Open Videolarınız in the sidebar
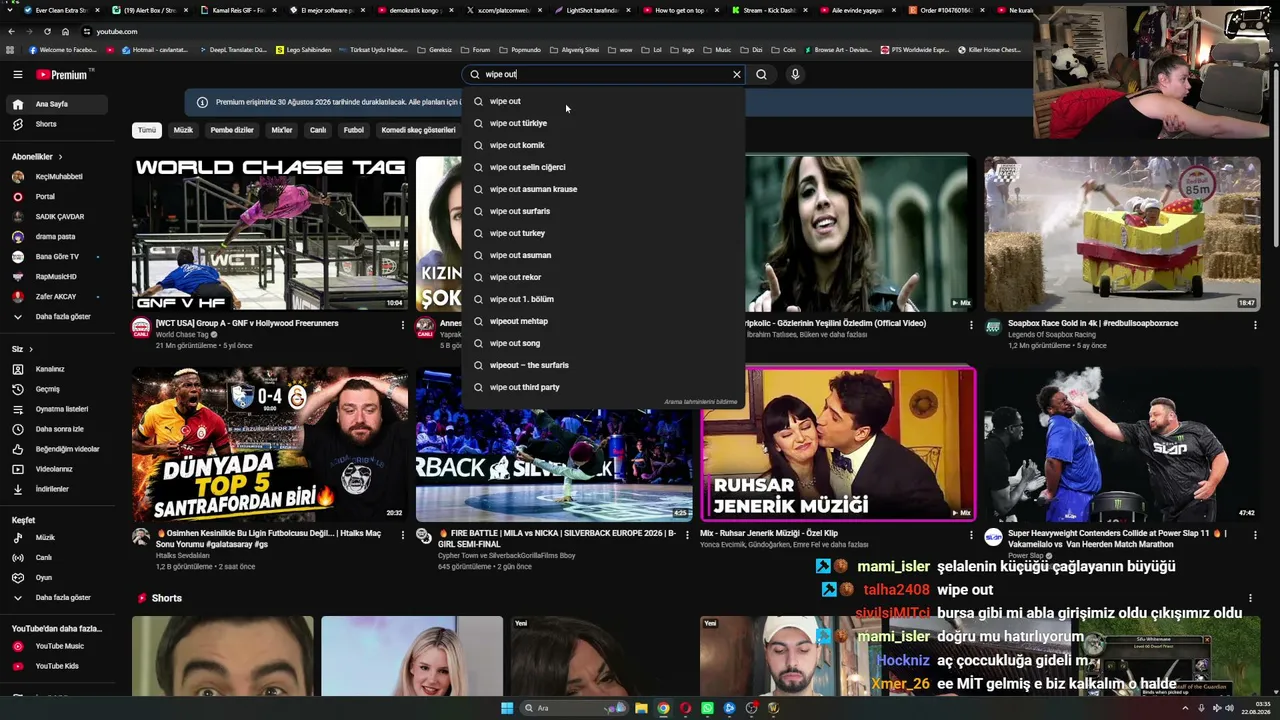 click(56, 469)
